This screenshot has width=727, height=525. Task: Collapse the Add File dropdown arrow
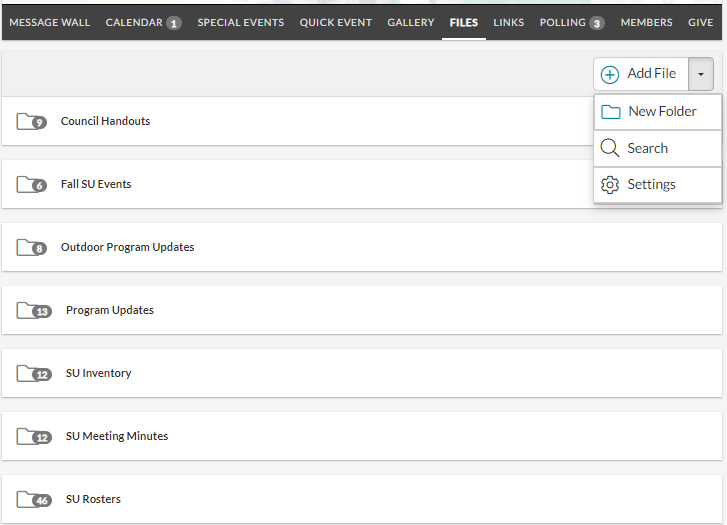701,74
